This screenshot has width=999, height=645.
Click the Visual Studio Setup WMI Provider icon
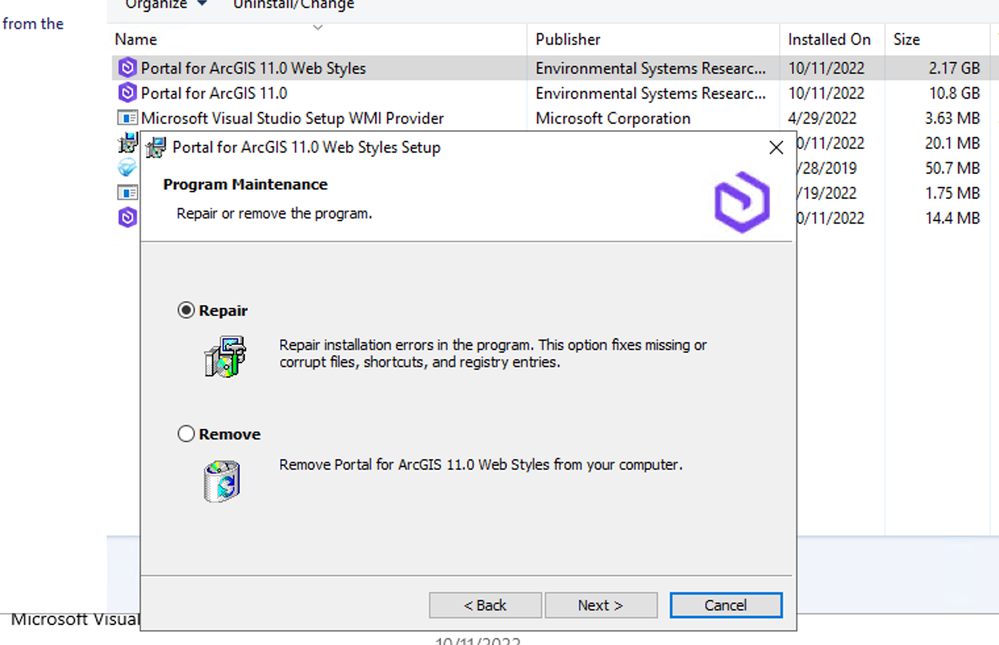point(127,118)
